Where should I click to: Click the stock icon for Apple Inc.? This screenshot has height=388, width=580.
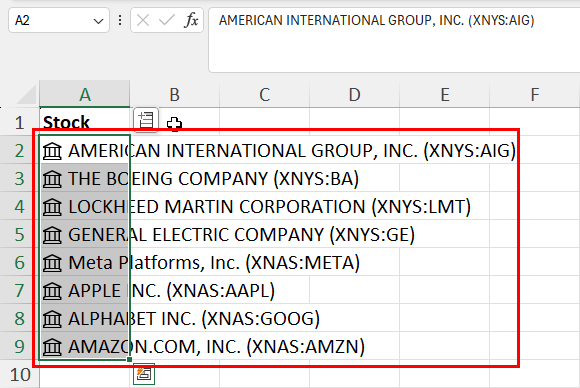pyautogui.click(x=52, y=291)
